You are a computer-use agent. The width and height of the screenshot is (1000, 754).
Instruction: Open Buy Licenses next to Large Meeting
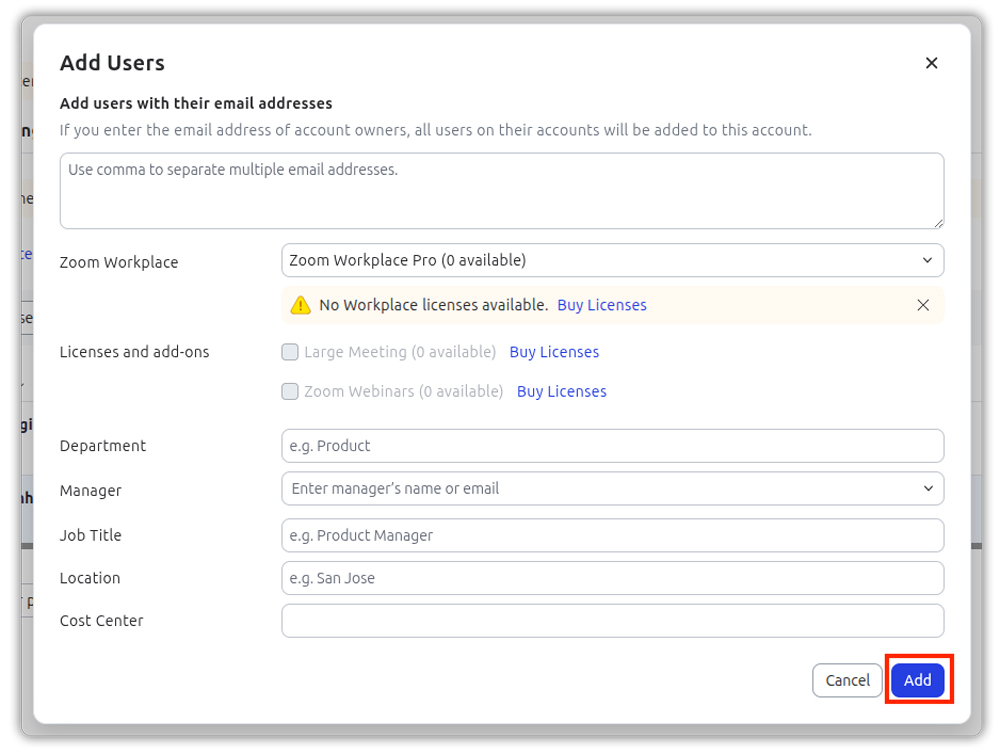click(x=554, y=351)
